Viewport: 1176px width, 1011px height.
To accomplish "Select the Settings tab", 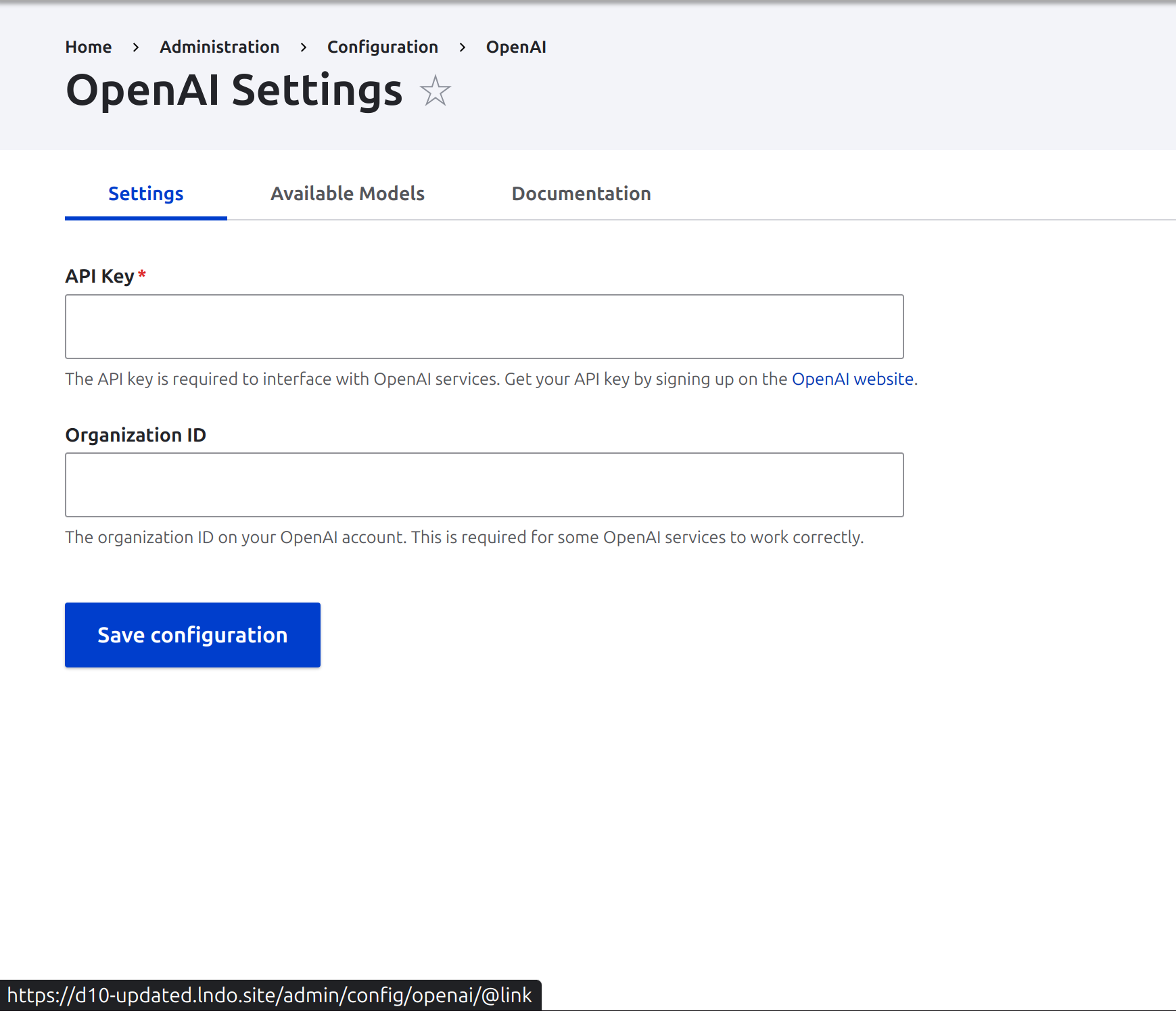I will tap(146, 194).
